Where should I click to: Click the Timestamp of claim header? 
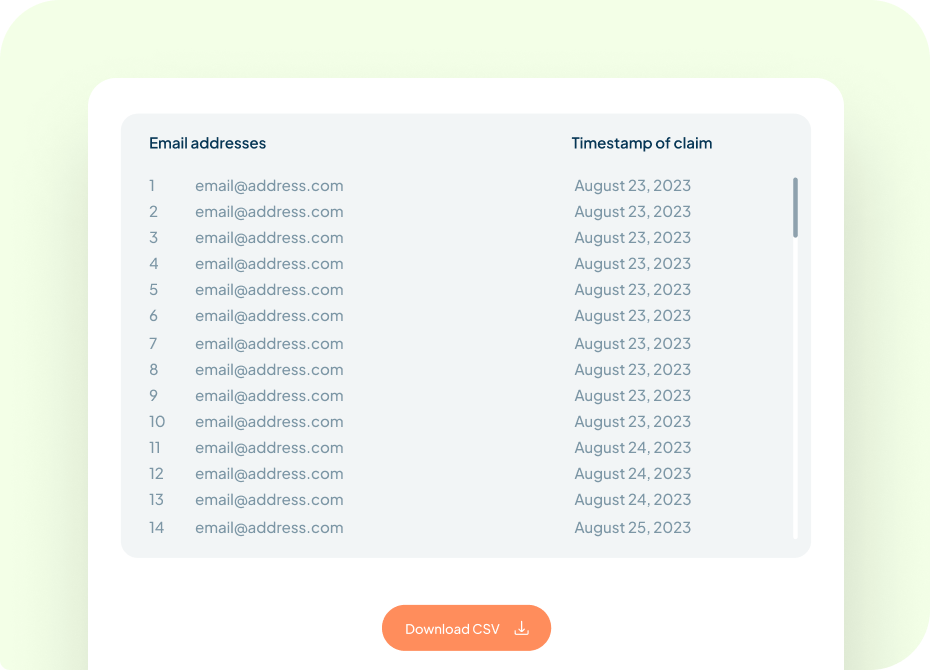click(642, 143)
